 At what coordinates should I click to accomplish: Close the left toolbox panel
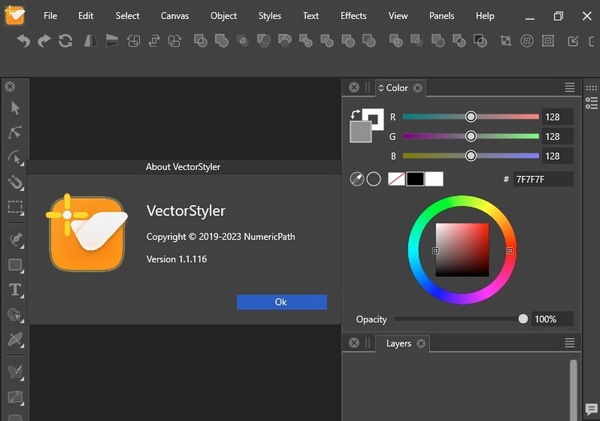[x=10, y=87]
